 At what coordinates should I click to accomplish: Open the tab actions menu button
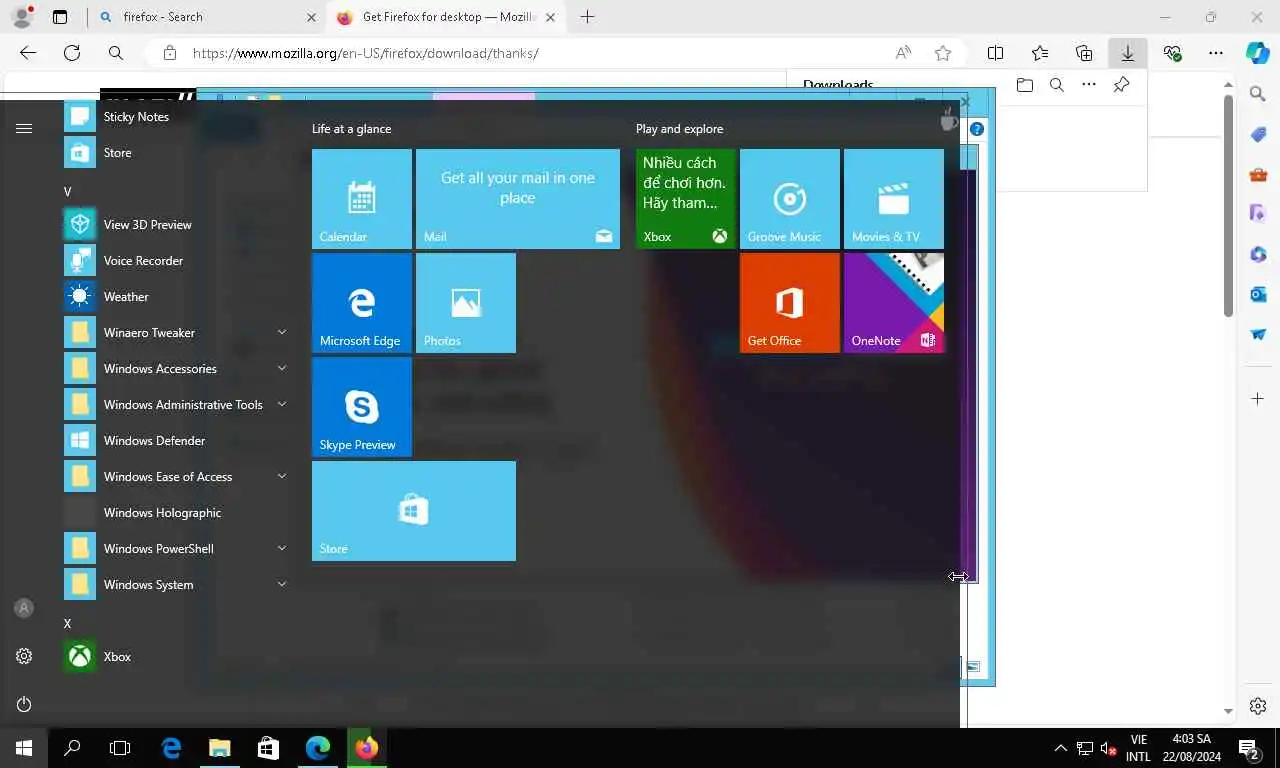[60, 17]
